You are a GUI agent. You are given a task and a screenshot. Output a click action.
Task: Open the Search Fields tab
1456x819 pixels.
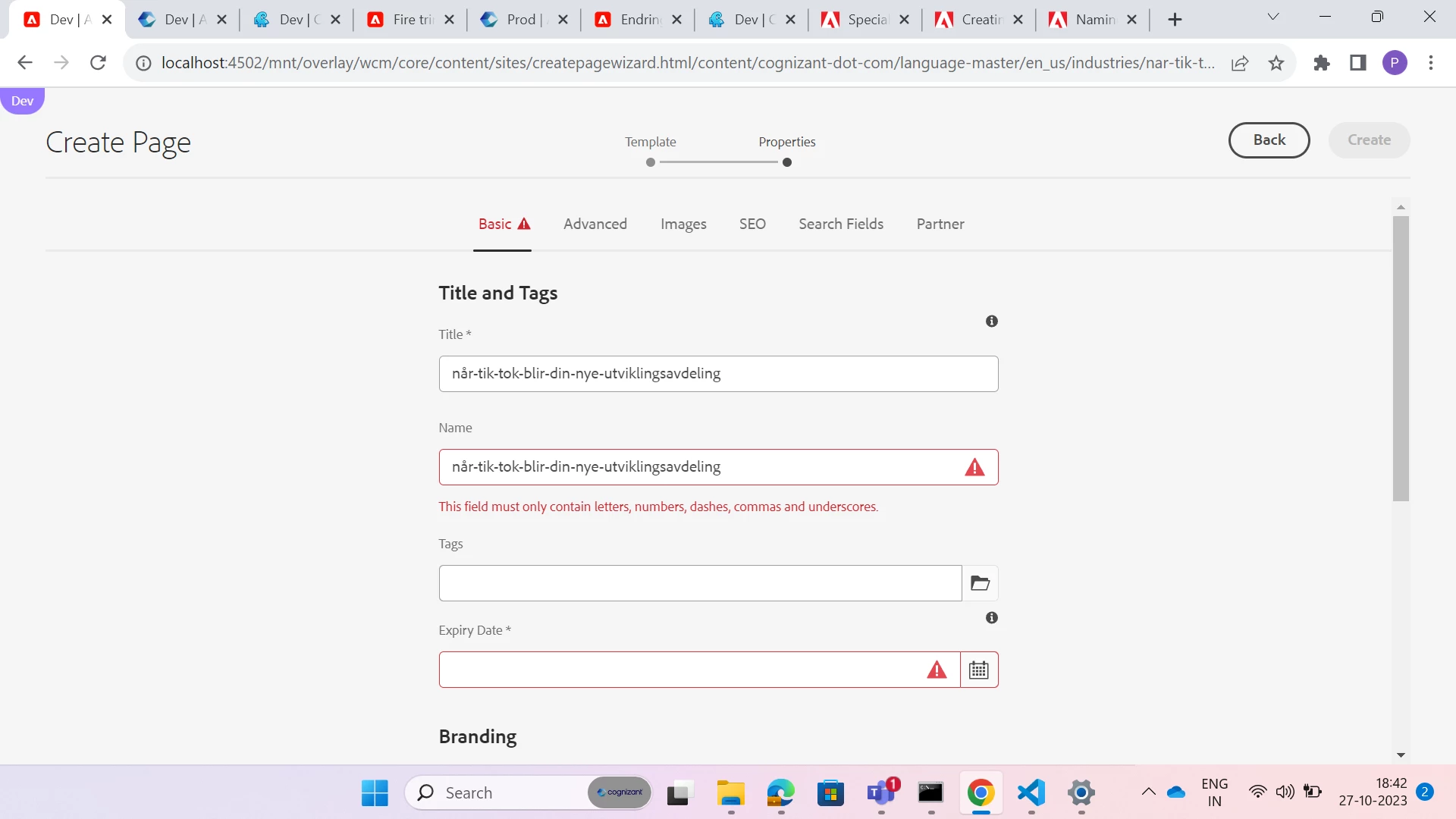point(840,224)
